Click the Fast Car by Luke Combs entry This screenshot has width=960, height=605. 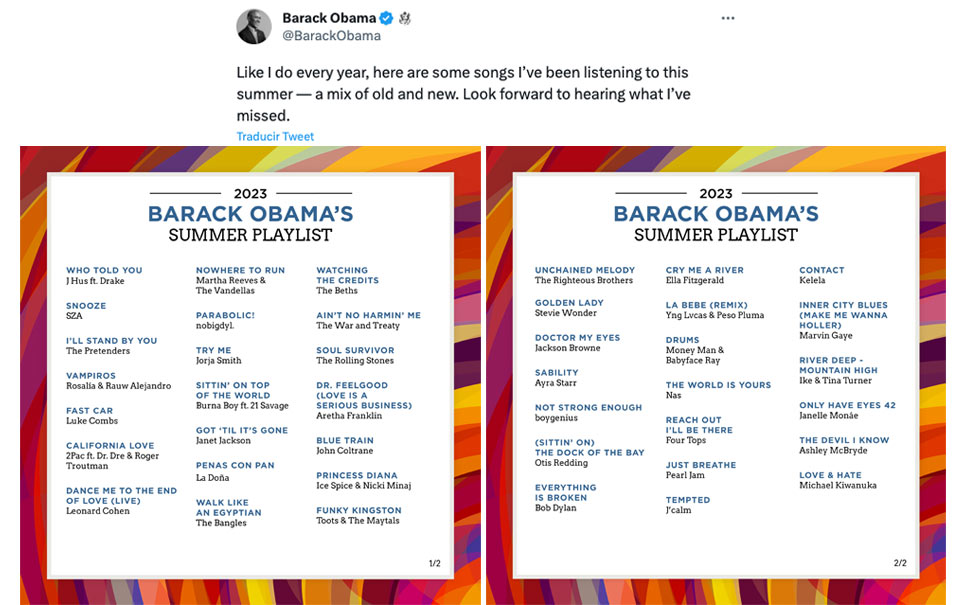pyautogui.click(x=92, y=415)
